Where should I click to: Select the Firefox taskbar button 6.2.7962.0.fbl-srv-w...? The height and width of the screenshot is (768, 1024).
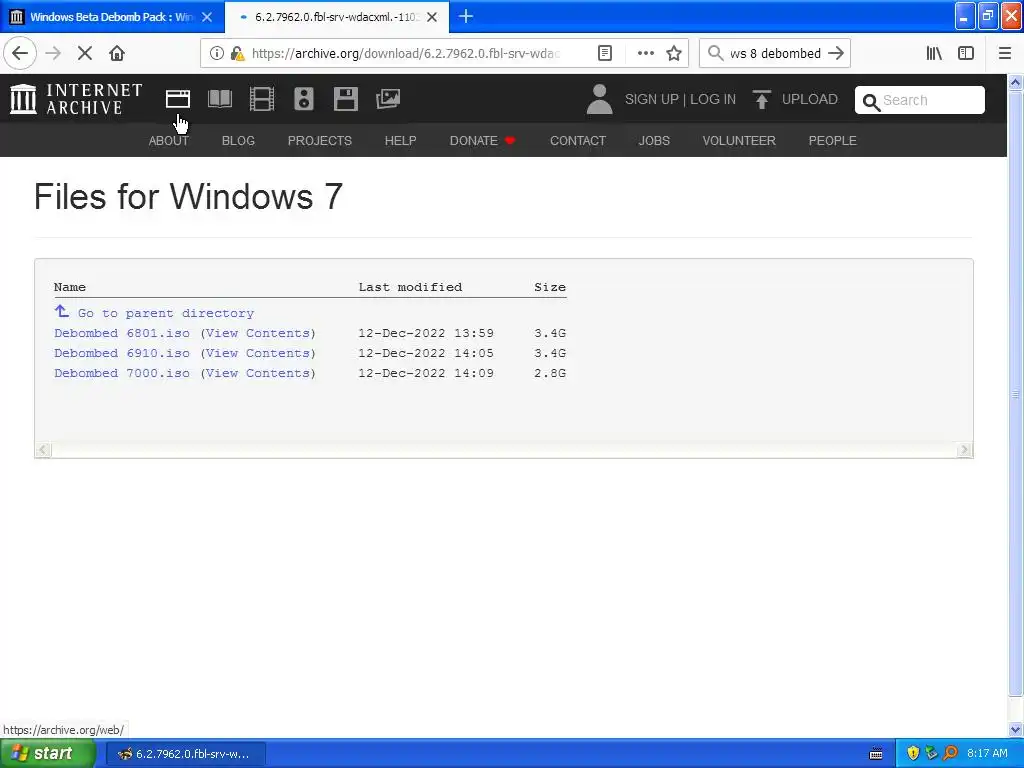tap(185, 754)
